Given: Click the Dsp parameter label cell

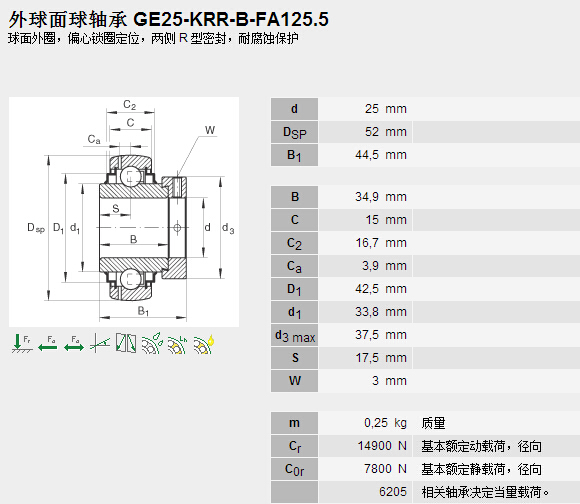Looking at the screenshot, I should pyautogui.click(x=294, y=132).
